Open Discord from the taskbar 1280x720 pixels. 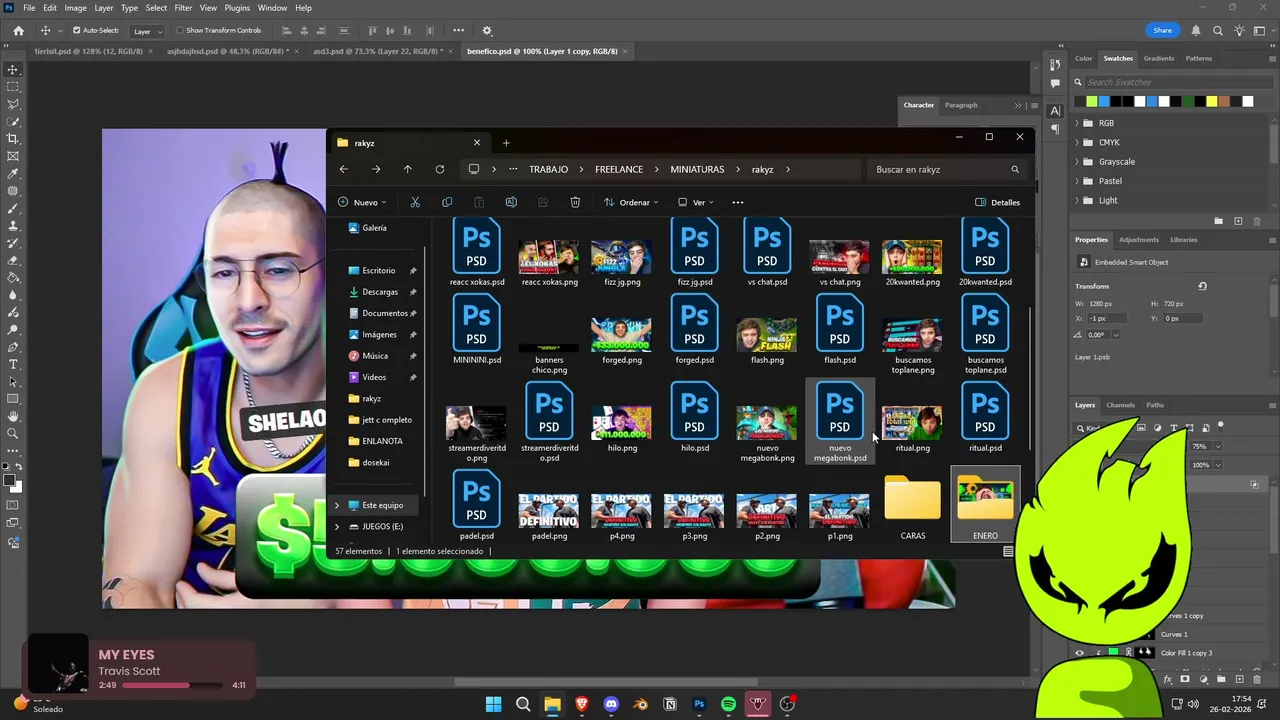(x=611, y=704)
